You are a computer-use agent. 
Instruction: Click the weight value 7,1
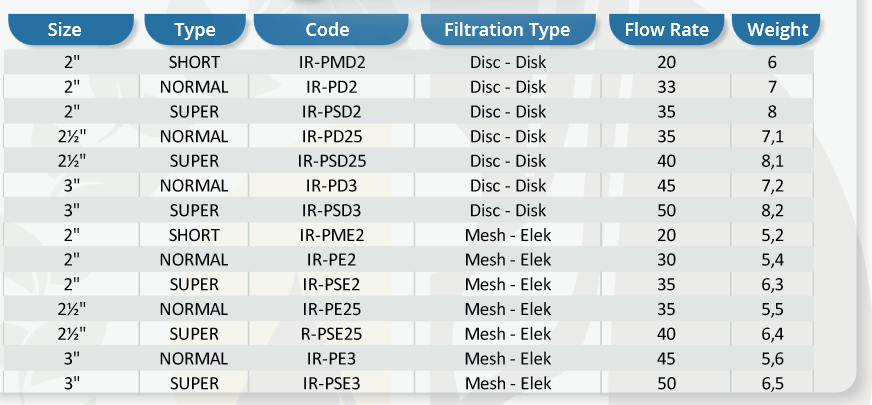point(773,136)
